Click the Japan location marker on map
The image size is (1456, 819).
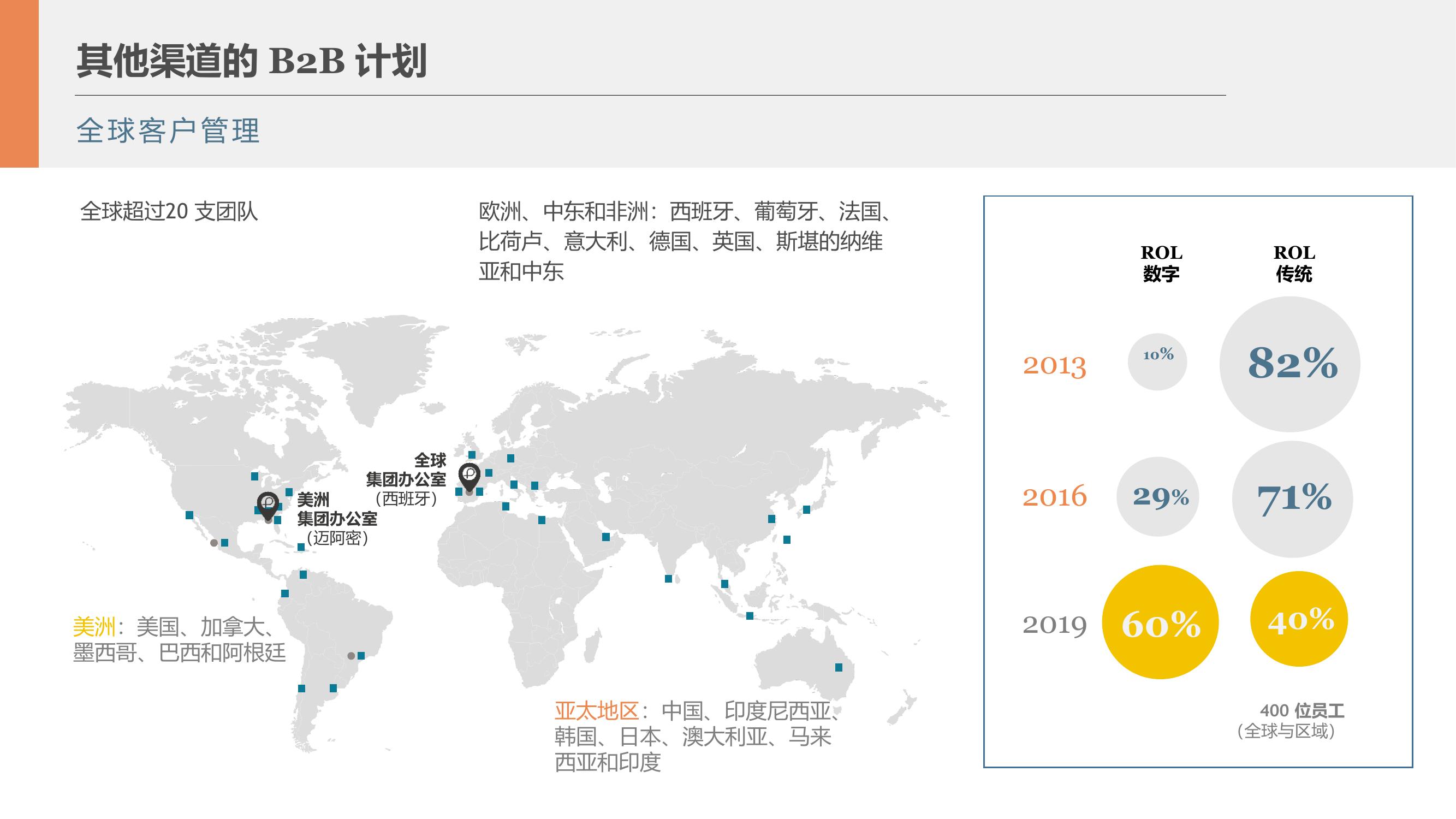[806, 510]
